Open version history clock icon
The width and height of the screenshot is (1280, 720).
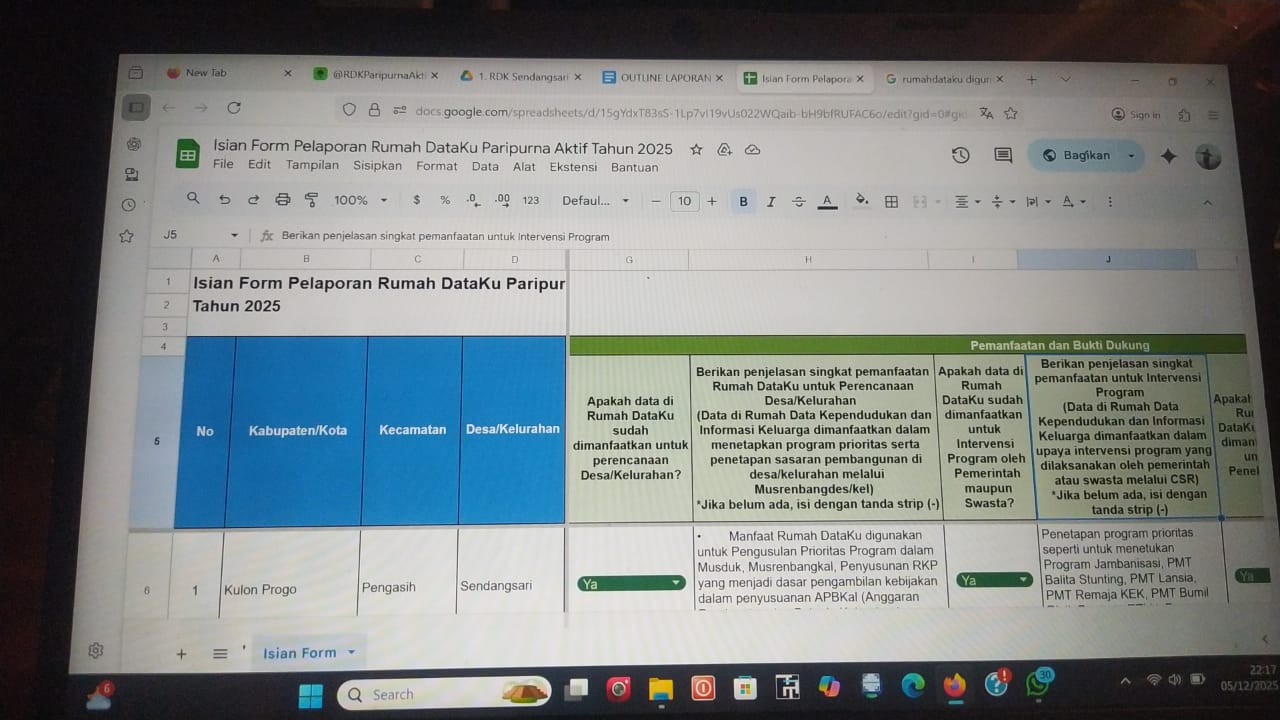[x=960, y=155]
